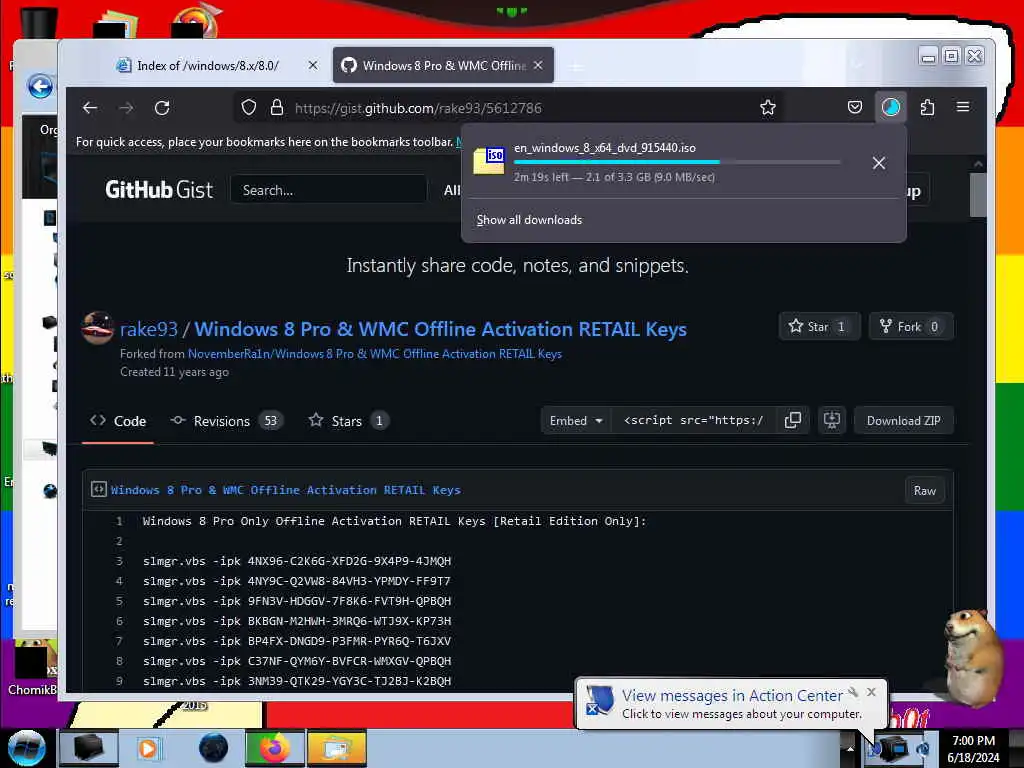
Task: Click key line ending FF9T7
Action: click(296, 581)
